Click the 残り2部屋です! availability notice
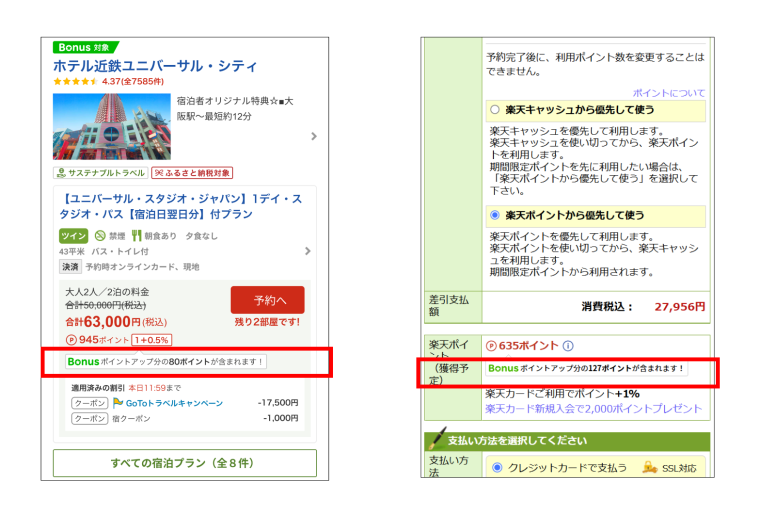This screenshot has width=760, height=516. point(268,322)
